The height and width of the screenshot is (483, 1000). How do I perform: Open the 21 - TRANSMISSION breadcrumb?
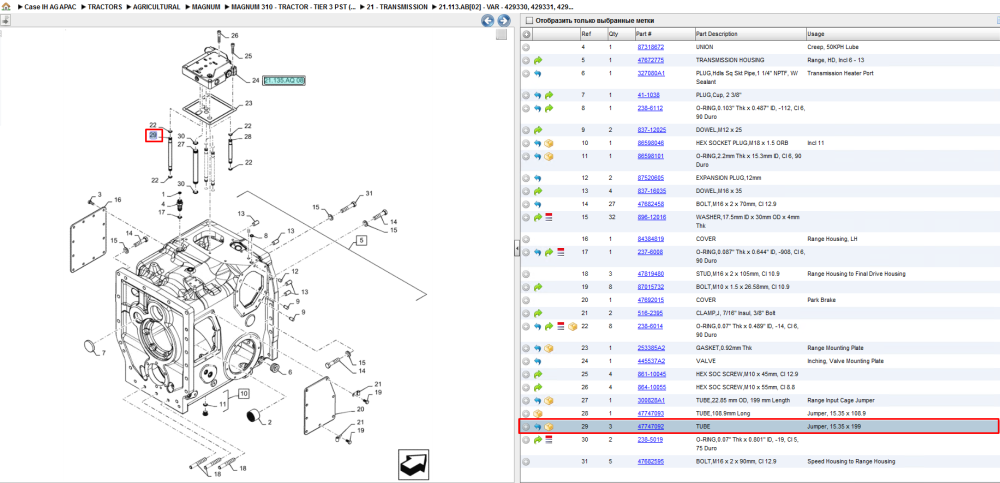pos(397,6)
